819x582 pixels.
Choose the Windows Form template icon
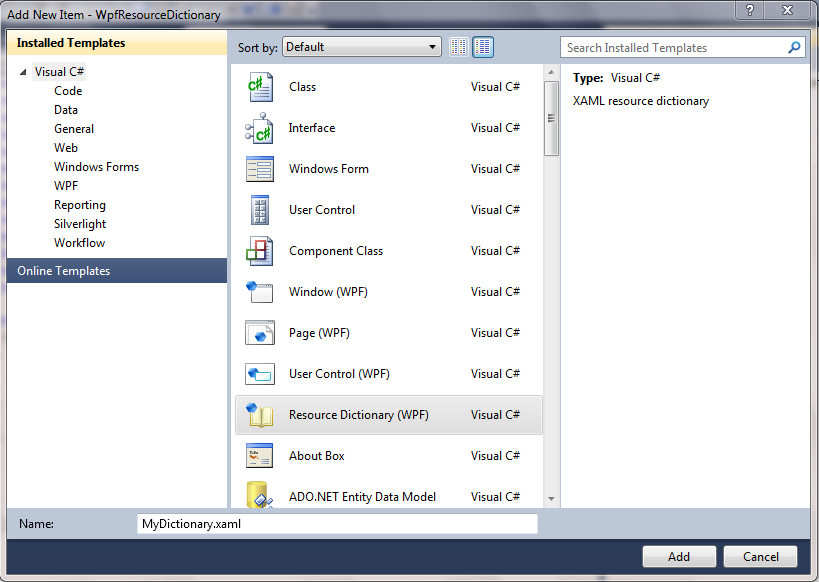(x=260, y=169)
